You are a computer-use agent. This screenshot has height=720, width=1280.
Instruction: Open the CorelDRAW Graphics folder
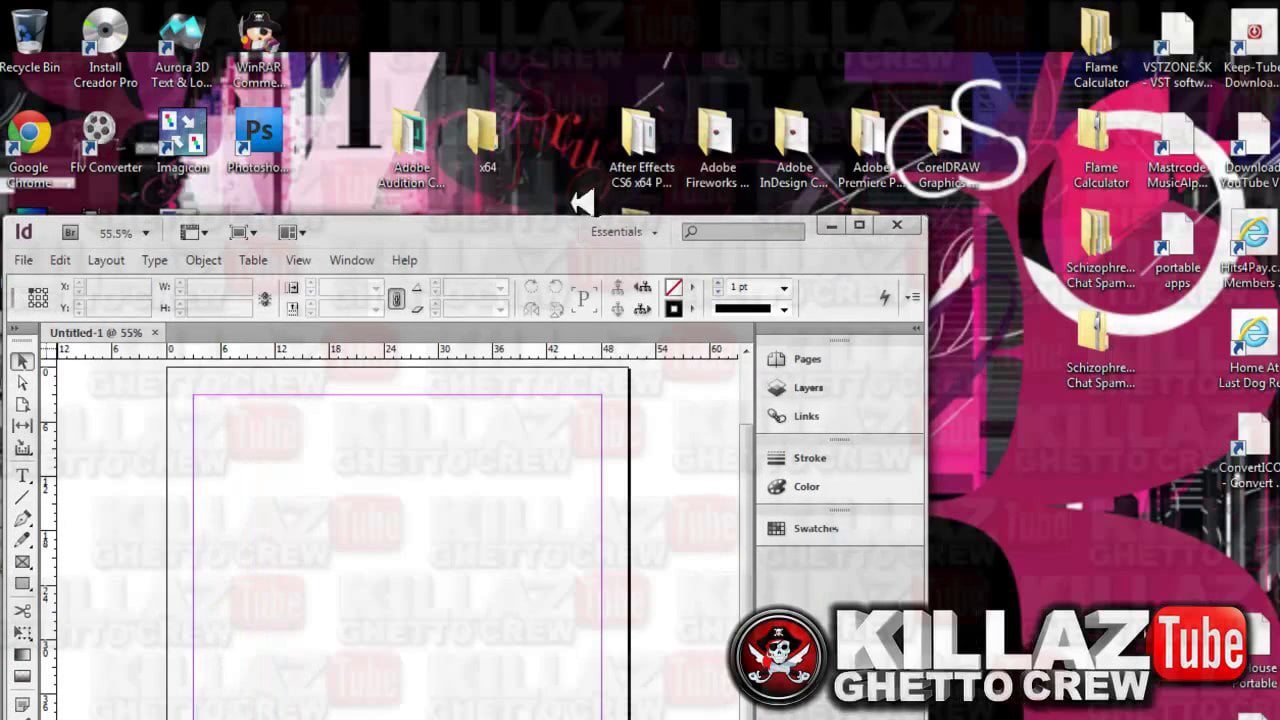coord(948,147)
